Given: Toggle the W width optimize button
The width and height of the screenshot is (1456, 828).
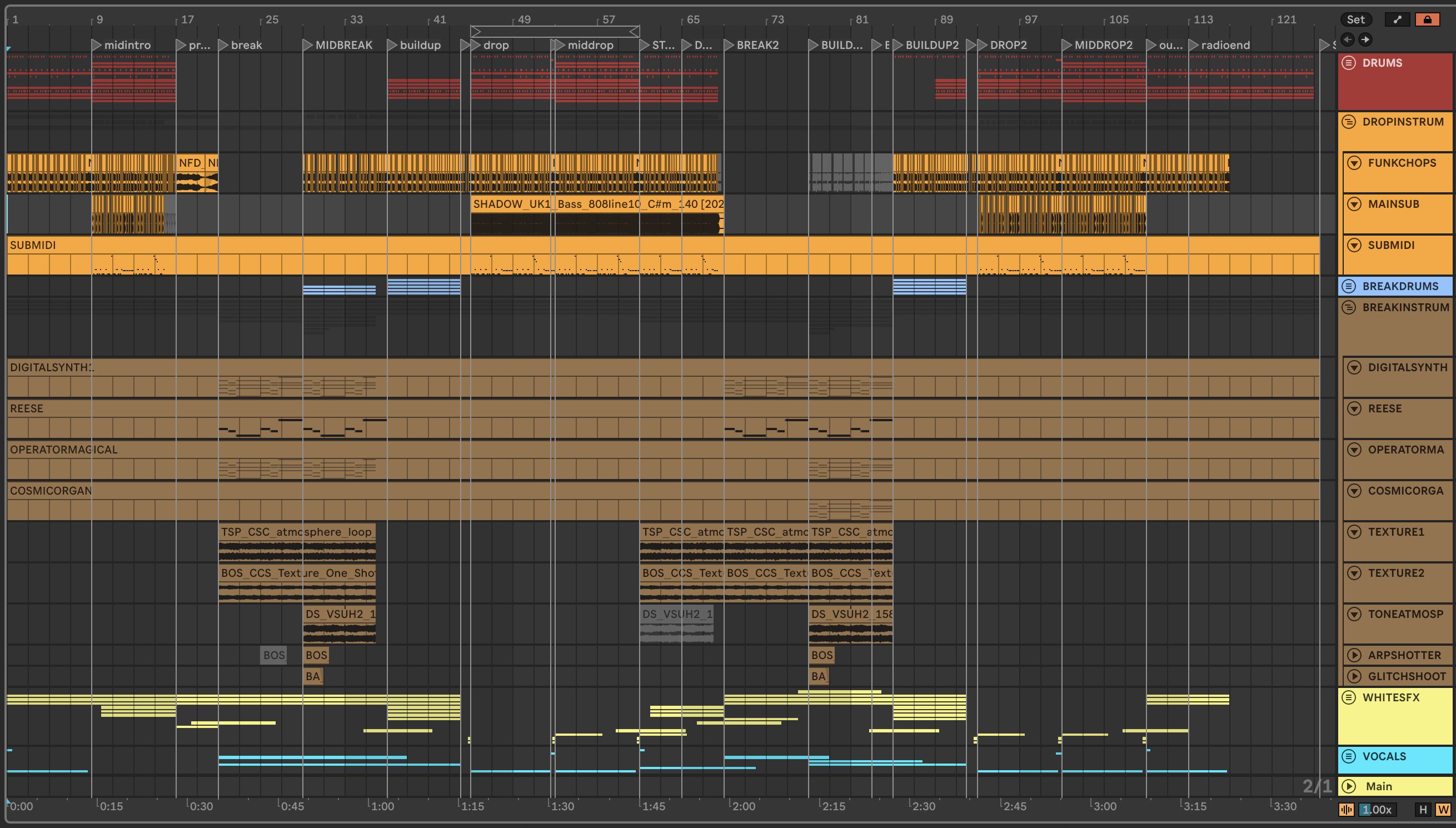Looking at the screenshot, I should [1442, 809].
